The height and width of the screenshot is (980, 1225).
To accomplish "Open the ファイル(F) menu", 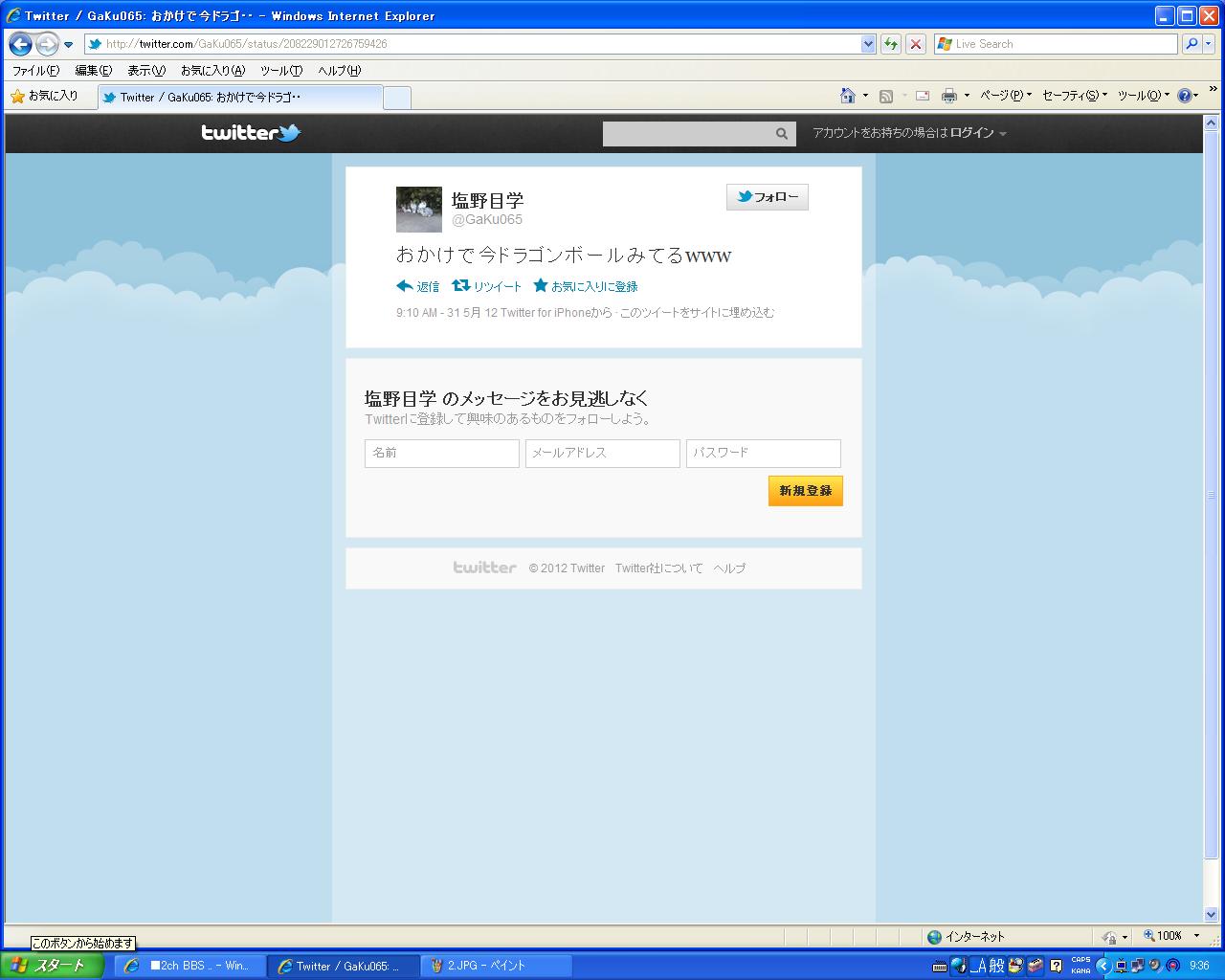I will pyautogui.click(x=35, y=71).
